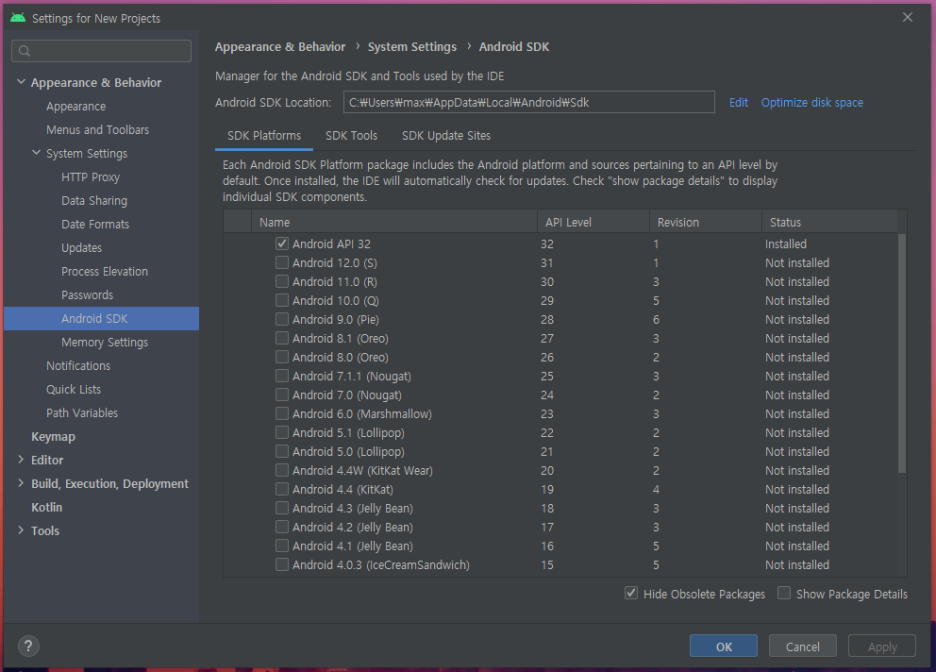
Task: Check the Android 7.0 (Nougat) checkbox
Action: (x=282, y=394)
